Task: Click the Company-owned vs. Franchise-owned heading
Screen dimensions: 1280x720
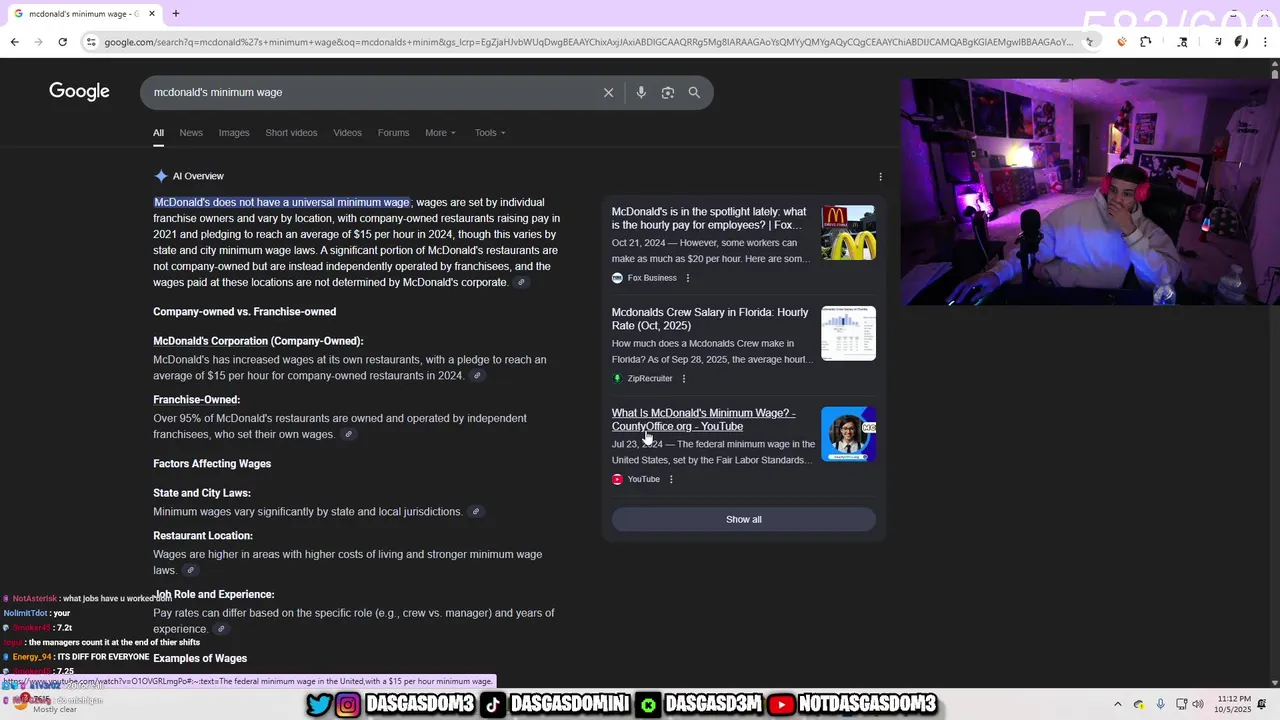Action: (x=244, y=312)
